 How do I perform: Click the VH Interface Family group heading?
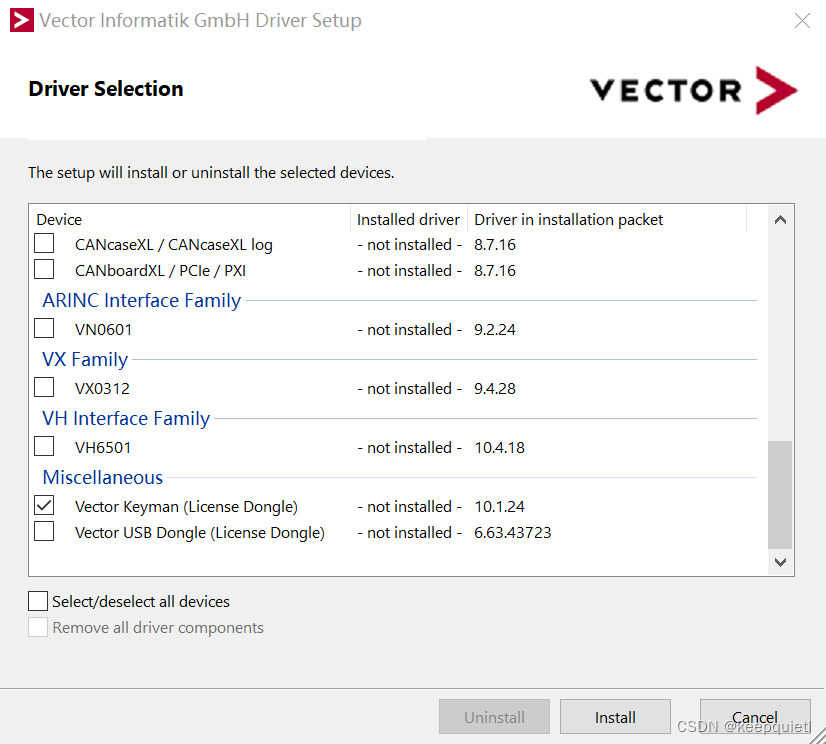point(126,418)
